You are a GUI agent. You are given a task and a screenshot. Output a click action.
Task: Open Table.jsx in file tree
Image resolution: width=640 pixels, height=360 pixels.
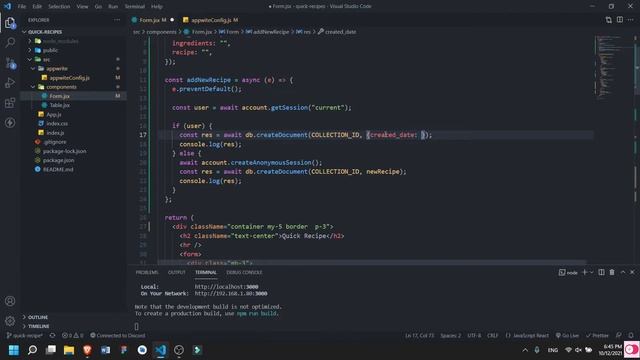60,105
